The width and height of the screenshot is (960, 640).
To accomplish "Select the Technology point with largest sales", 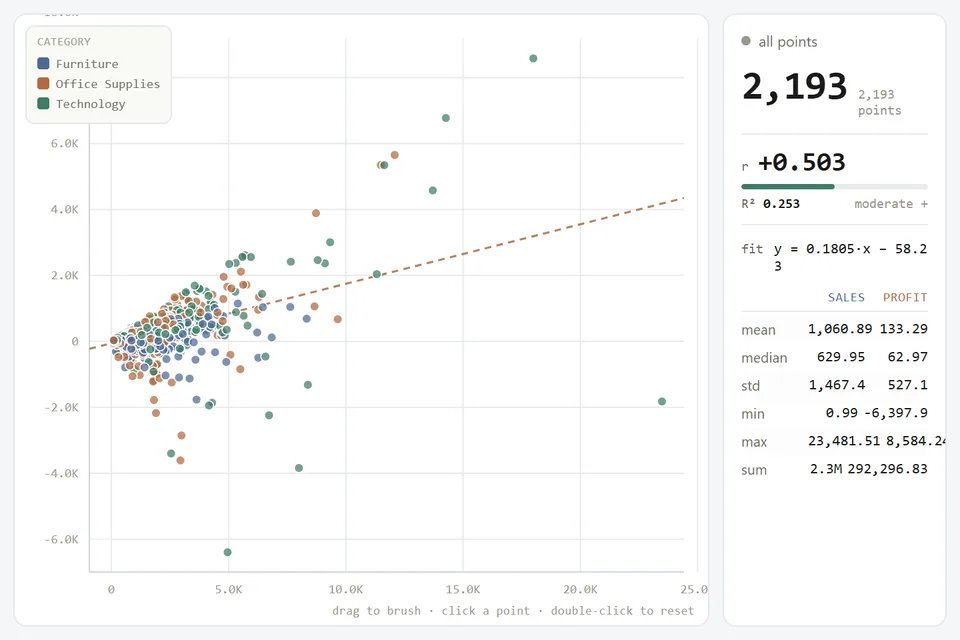I will click(x=662, y=401).
